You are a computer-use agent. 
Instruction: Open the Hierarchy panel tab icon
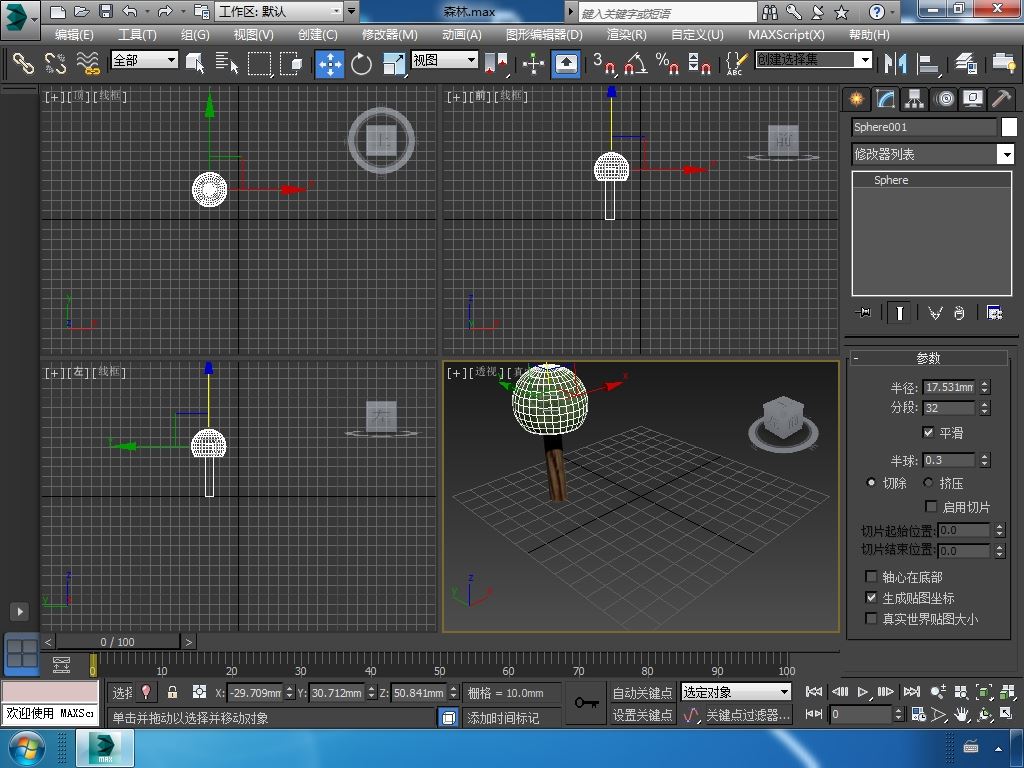click(914, 99)
